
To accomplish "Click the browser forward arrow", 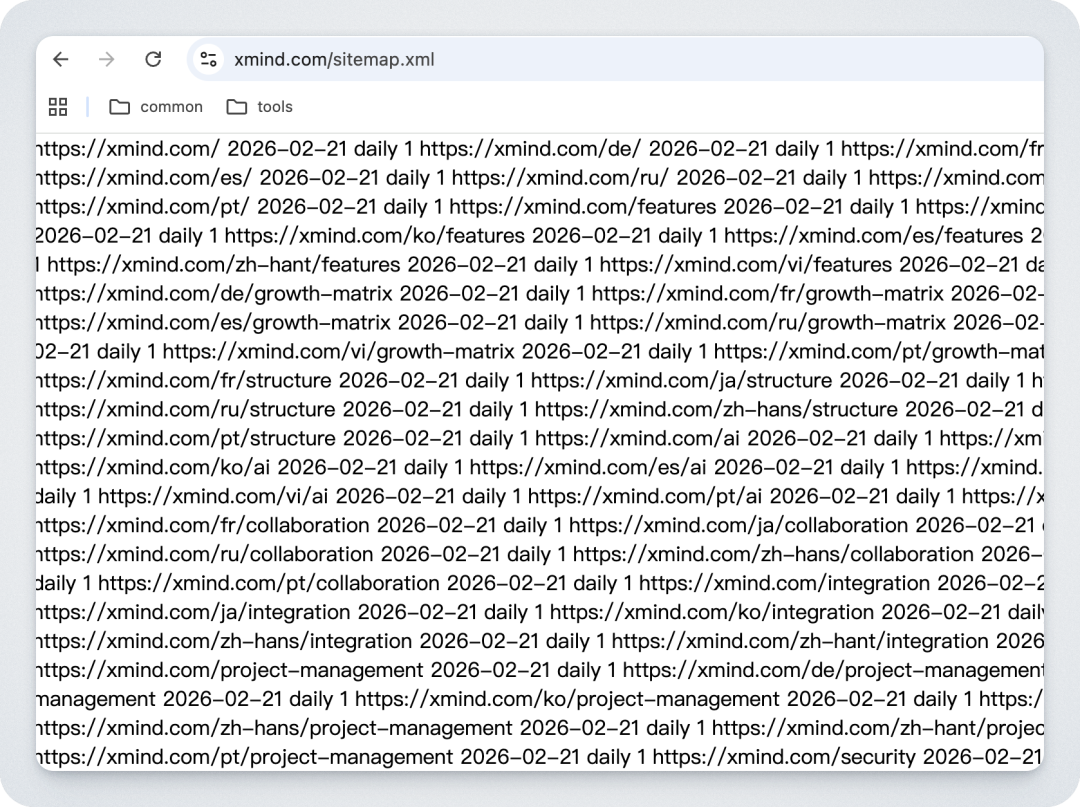I will (x=106, y=59).
